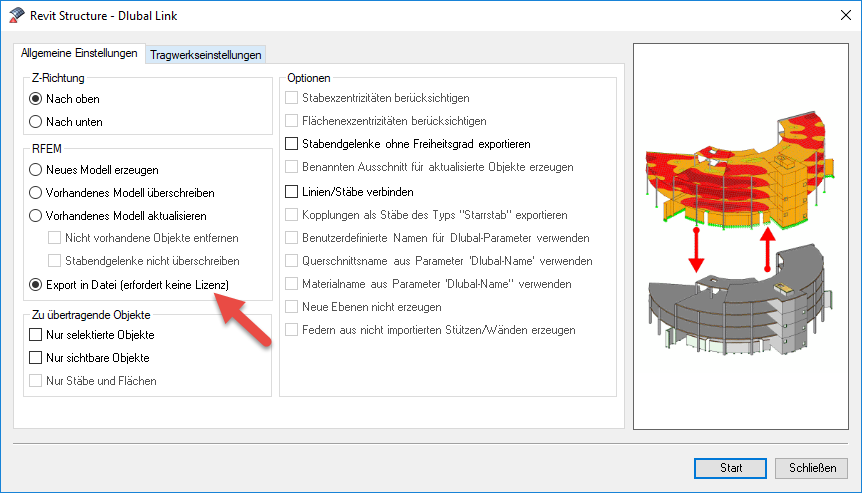Toggle Stabendgelenke nicht überschreiben checkbox

[x=54, y=261]
